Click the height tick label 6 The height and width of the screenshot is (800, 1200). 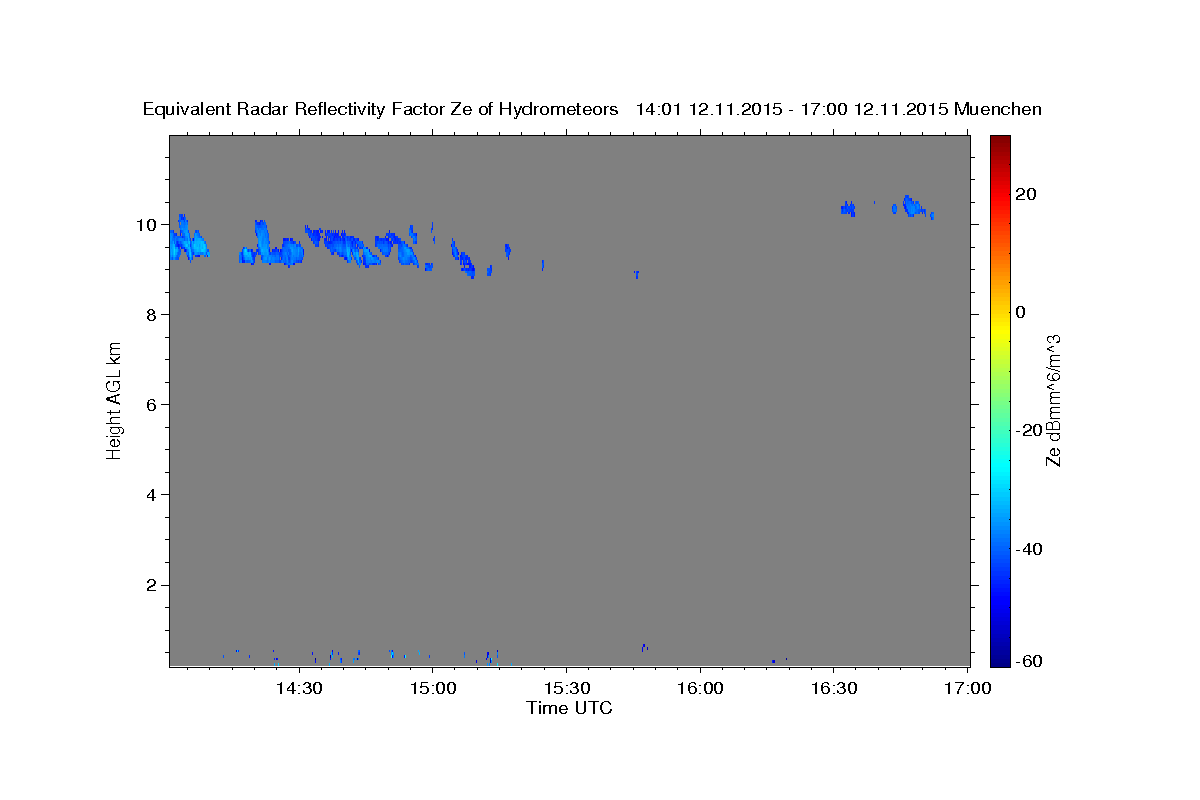coord(151,405)
